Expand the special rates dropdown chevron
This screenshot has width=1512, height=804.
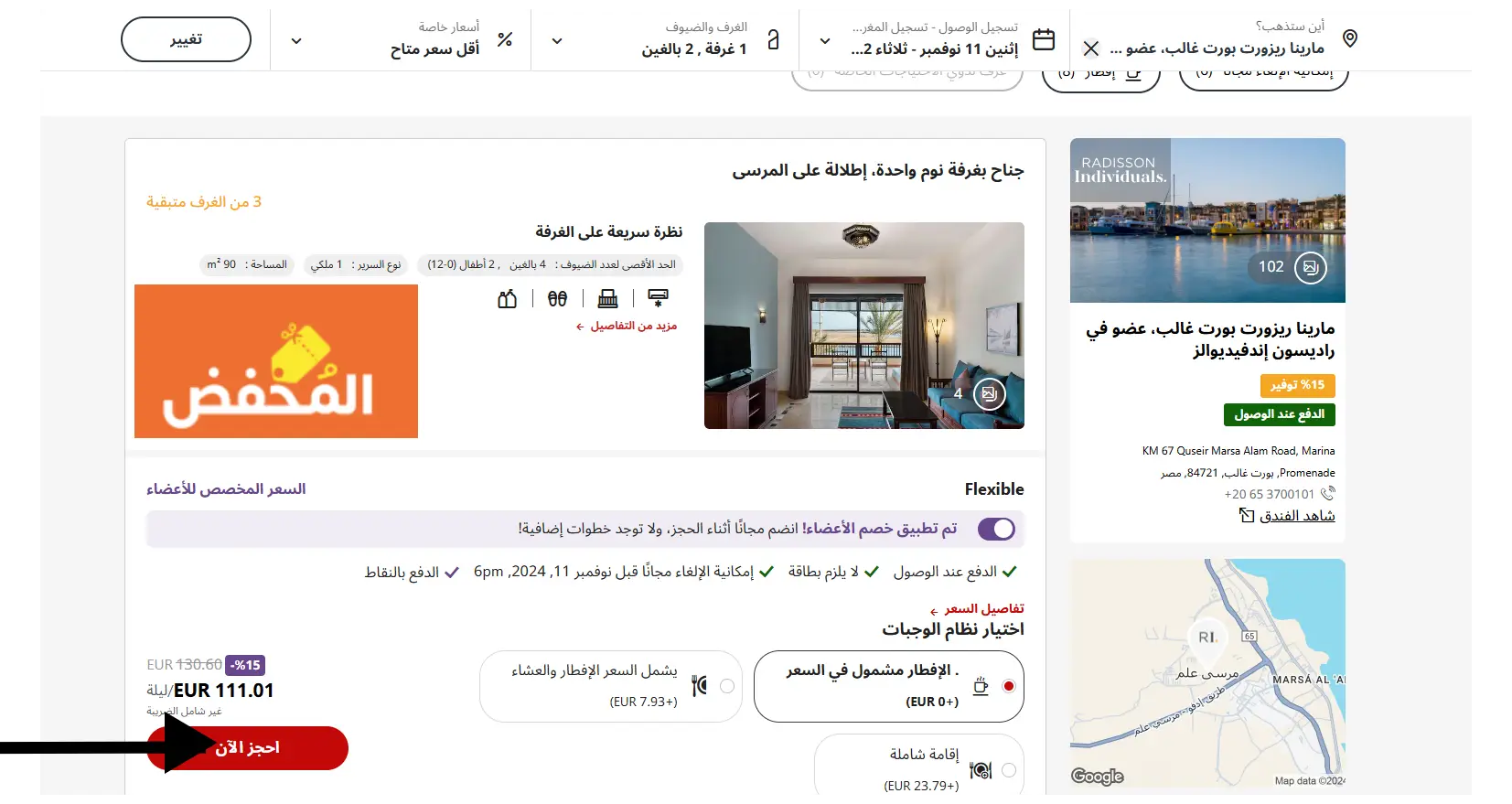click(x=296, y=41)
